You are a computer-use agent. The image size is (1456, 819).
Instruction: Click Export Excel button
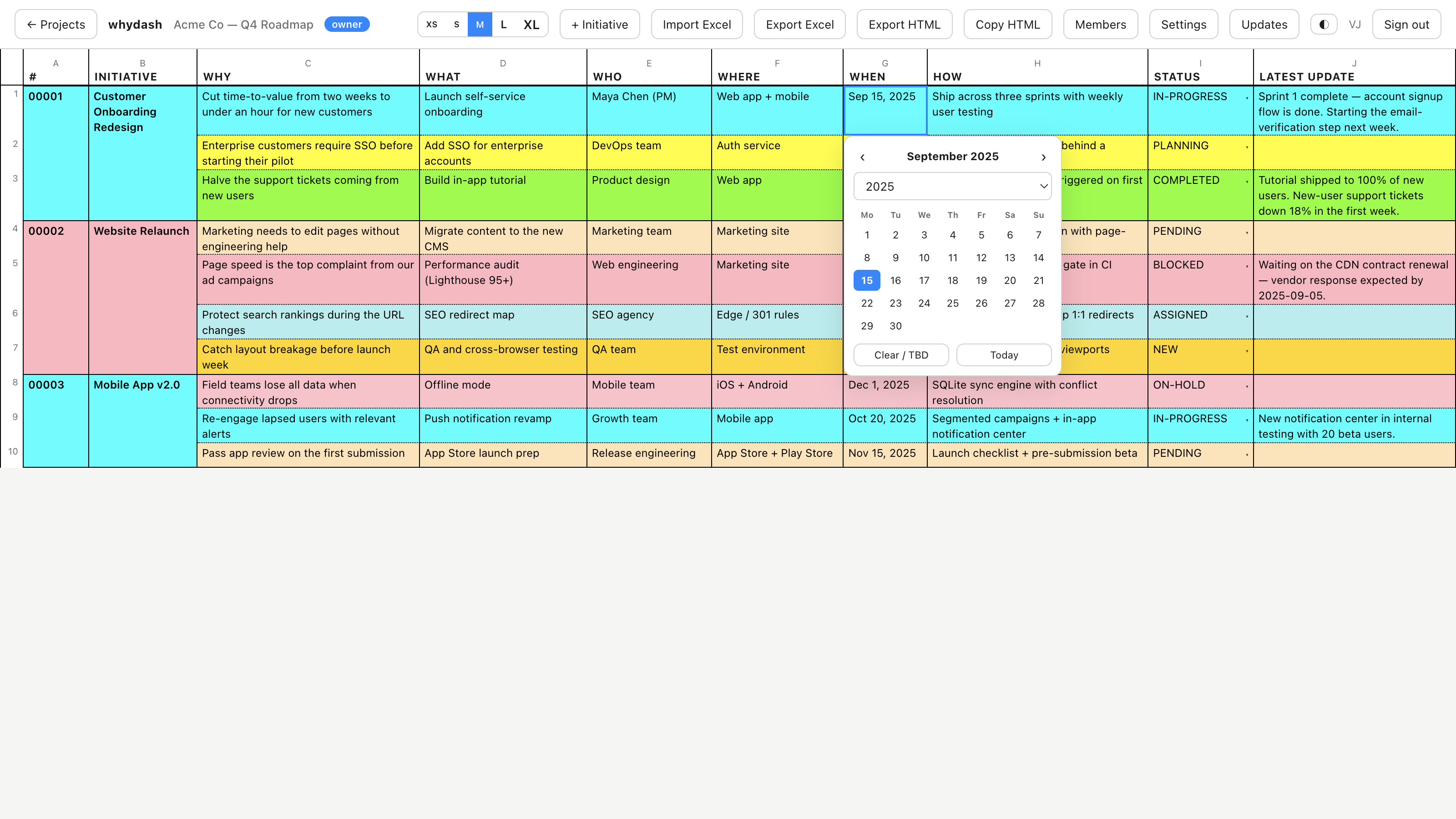800,24
